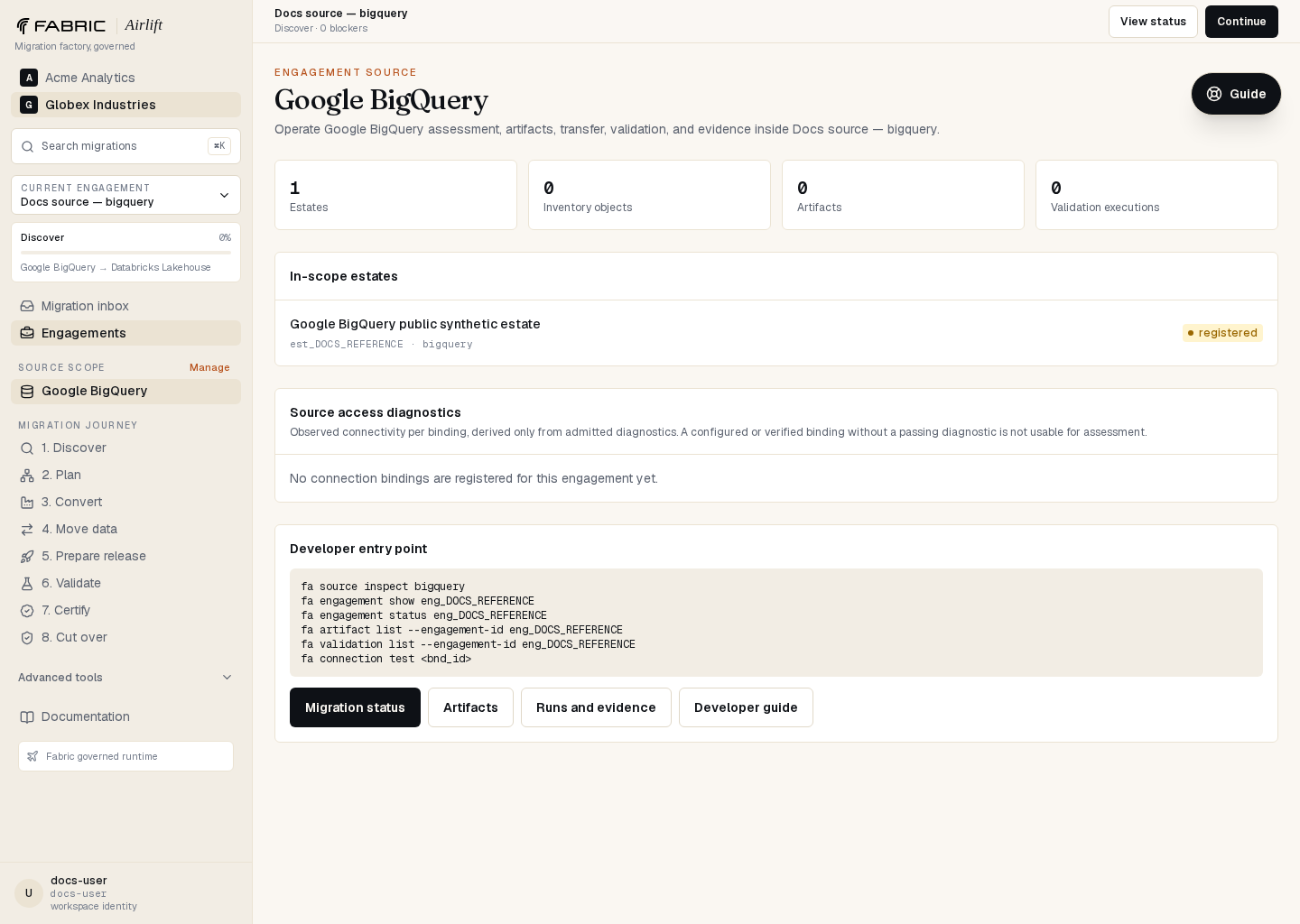
Task: Click 'fa source inspect bigquery' command line
Action: (383, 587)
